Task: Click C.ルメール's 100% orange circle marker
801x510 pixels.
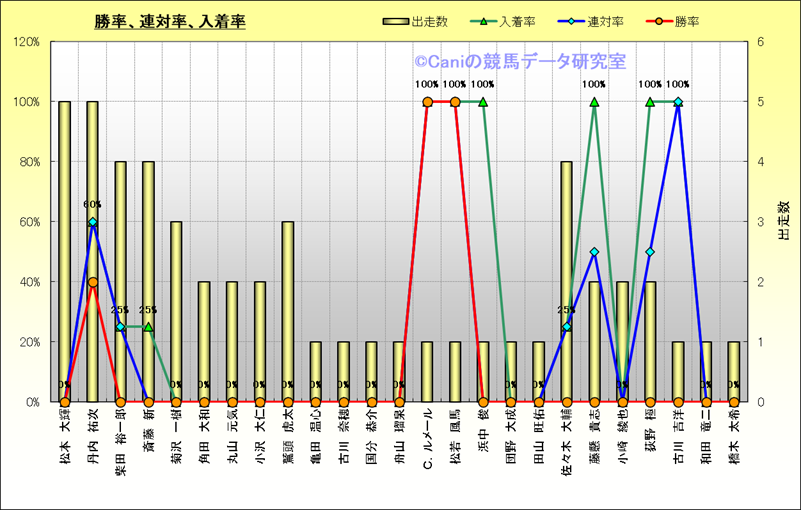Action: [427, 102]
